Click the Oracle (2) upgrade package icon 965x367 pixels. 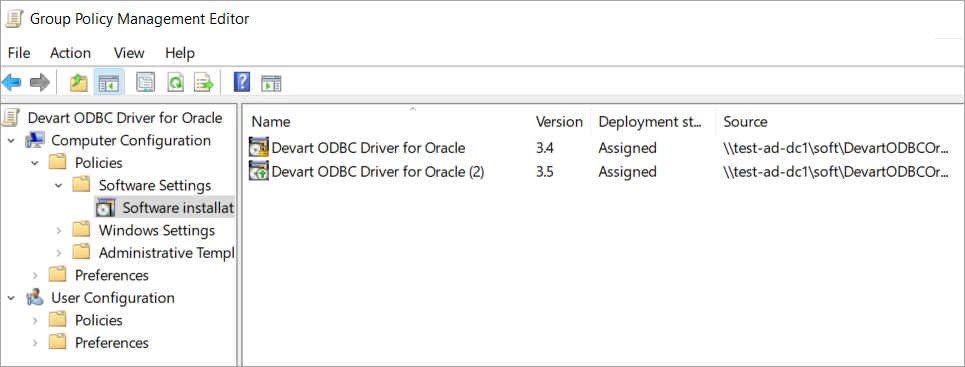(258, 171)
